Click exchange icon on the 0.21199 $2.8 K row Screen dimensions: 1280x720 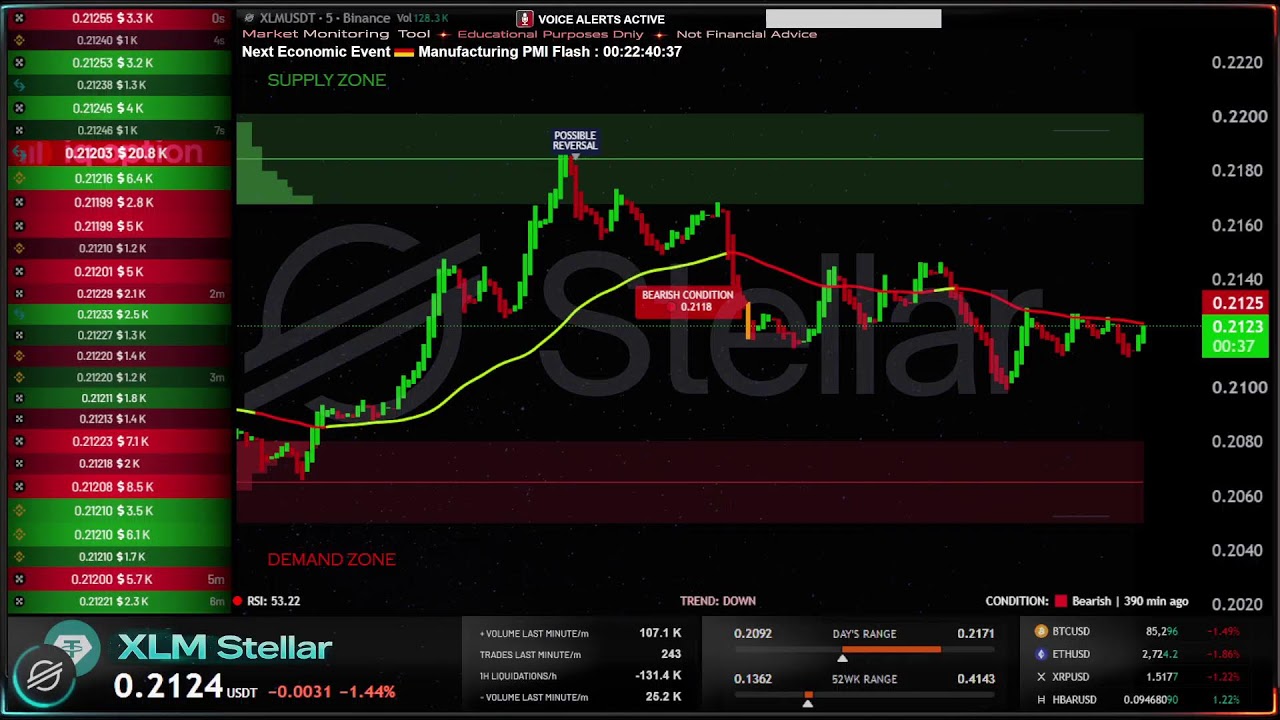coord(19,202)
